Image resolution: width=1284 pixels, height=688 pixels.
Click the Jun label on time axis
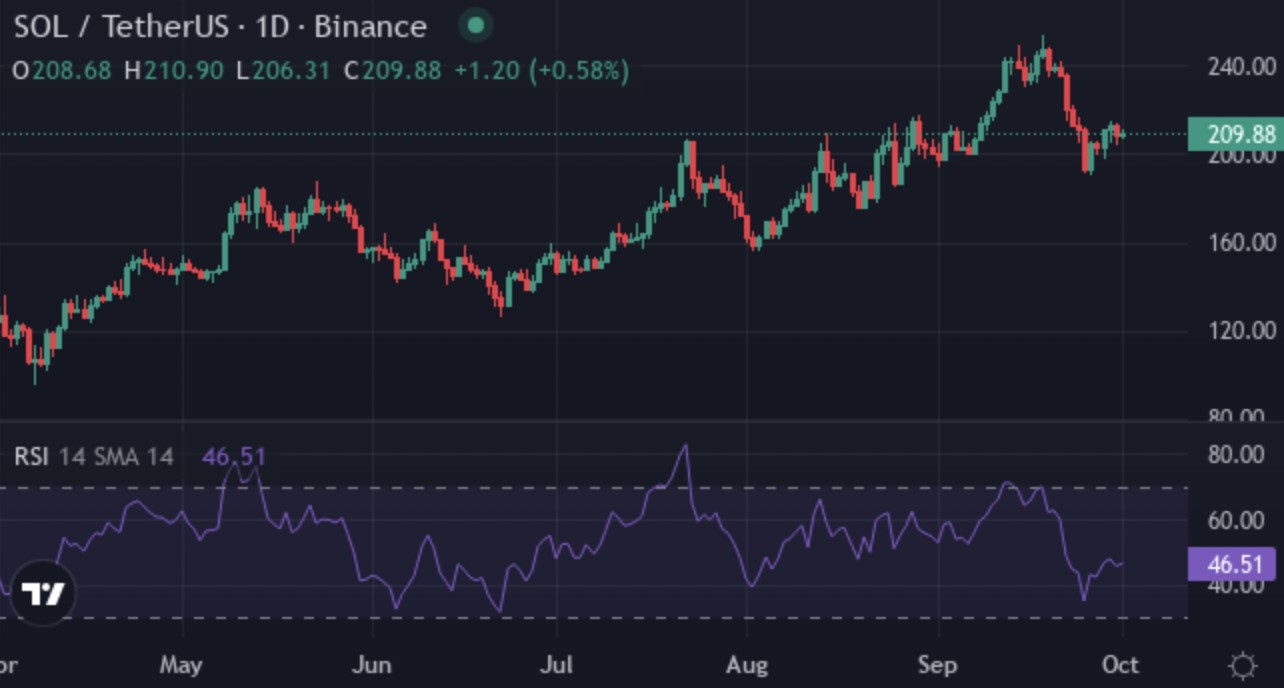tap(372, 665)
